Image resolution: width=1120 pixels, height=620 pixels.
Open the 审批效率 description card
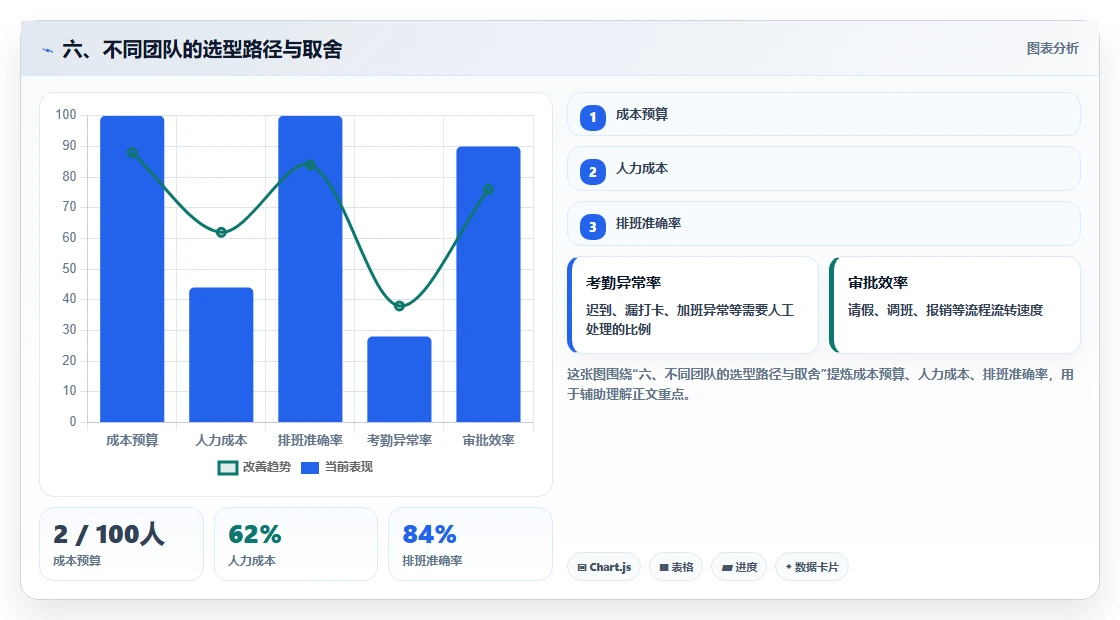(x=955, y=305)
